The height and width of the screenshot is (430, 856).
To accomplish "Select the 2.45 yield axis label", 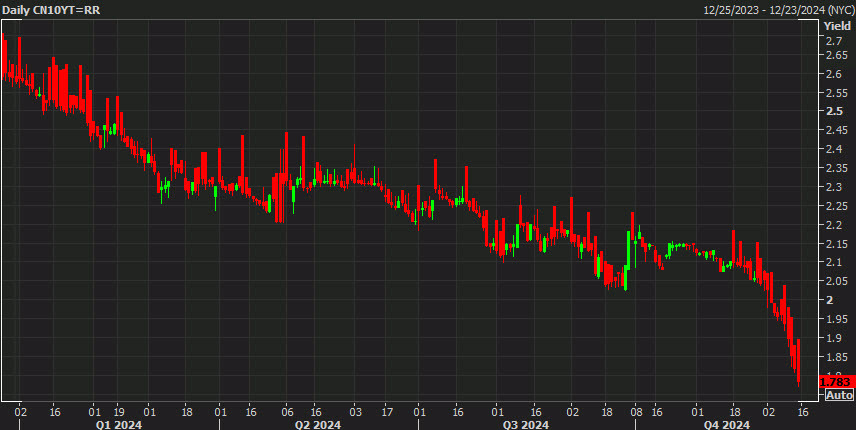I will pyautogui.click(x=837, y=130).
